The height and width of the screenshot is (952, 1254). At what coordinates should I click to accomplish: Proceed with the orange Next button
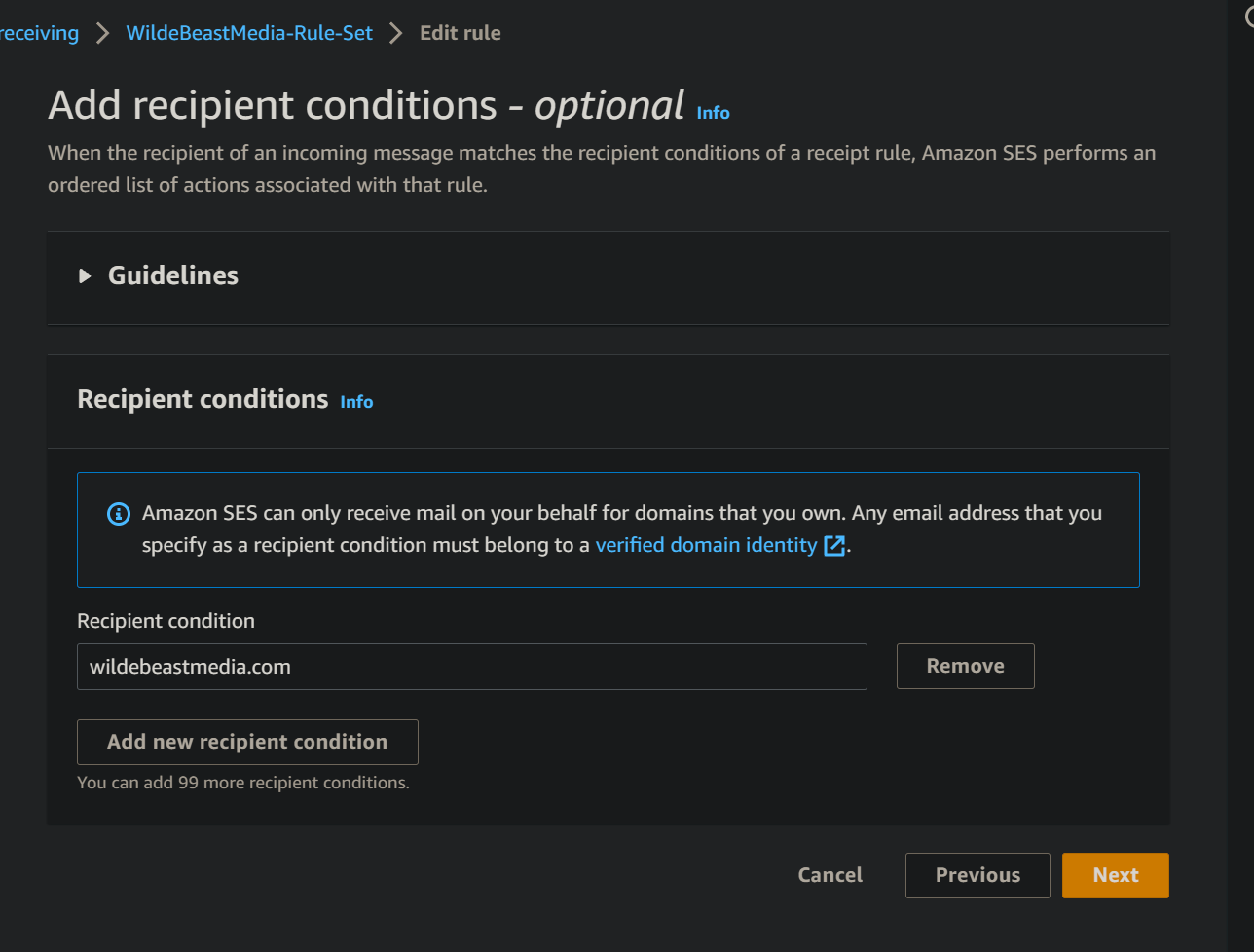click(x=1115, y=875)
